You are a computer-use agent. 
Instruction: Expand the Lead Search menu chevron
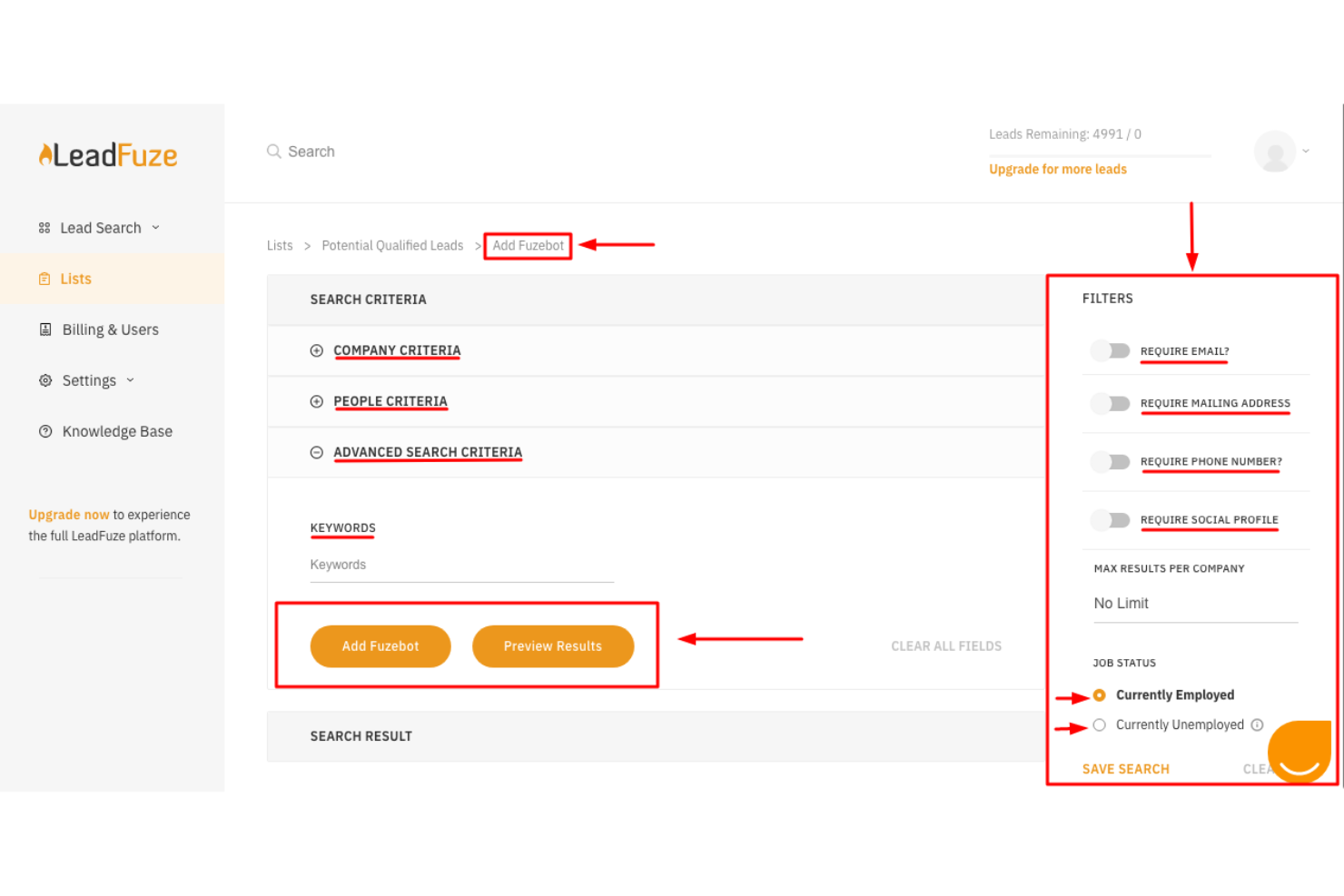click(156, 228)
